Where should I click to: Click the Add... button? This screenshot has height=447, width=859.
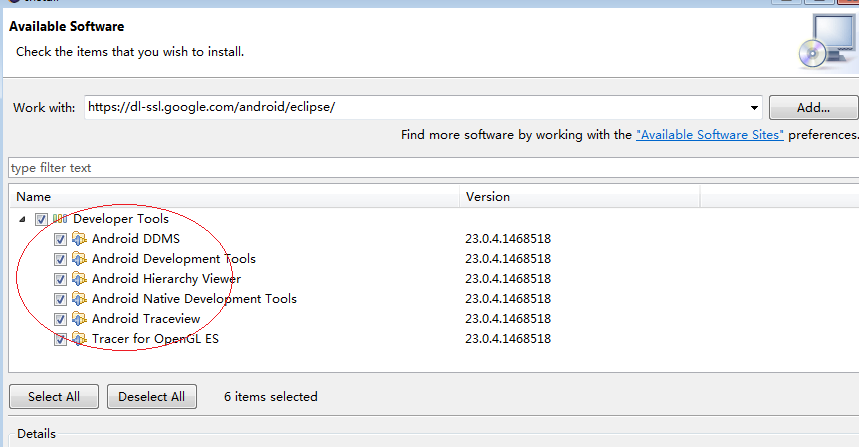click(x=813, y=107)
